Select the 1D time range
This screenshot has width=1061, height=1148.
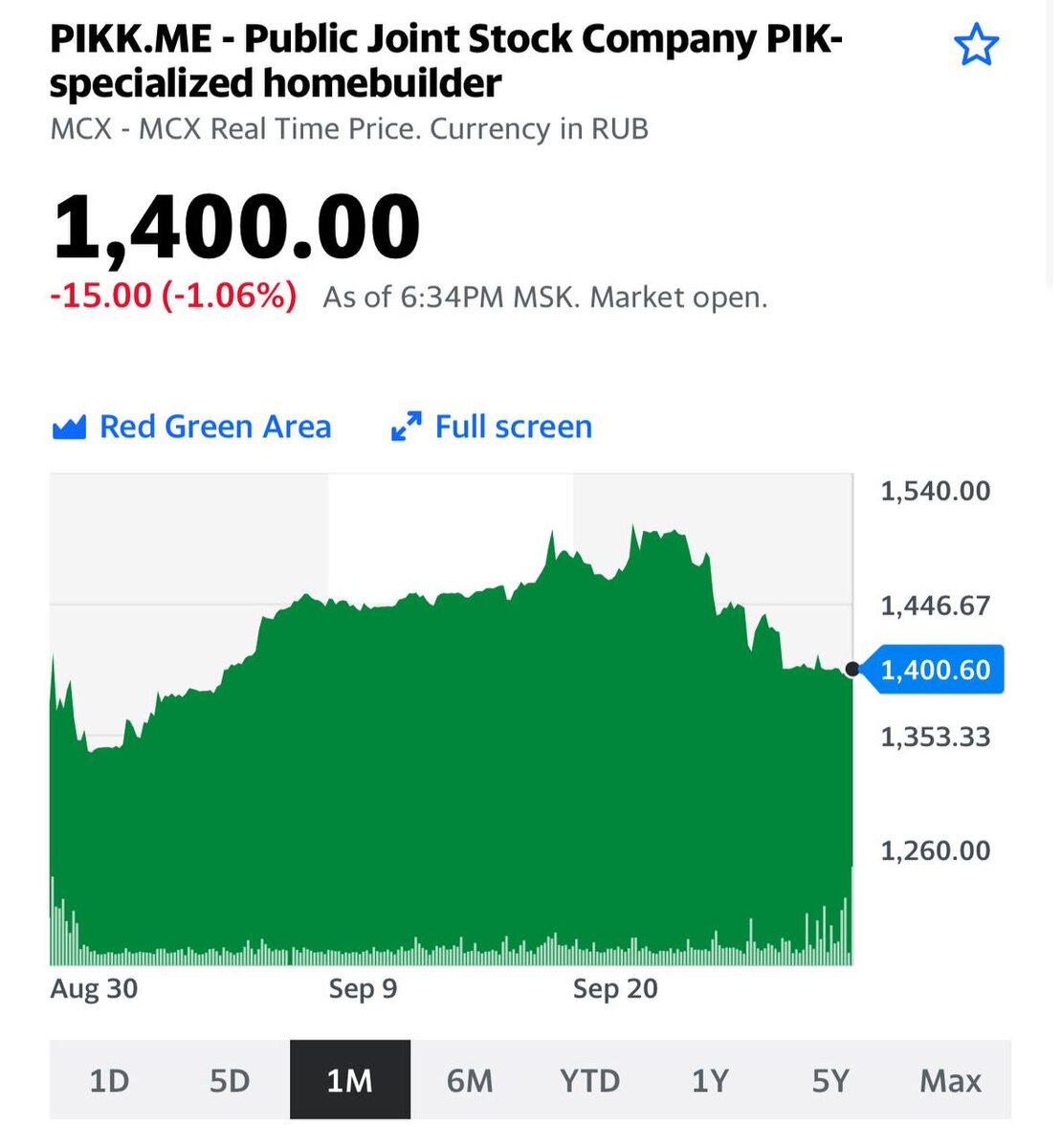click(x=109, y=1080)
